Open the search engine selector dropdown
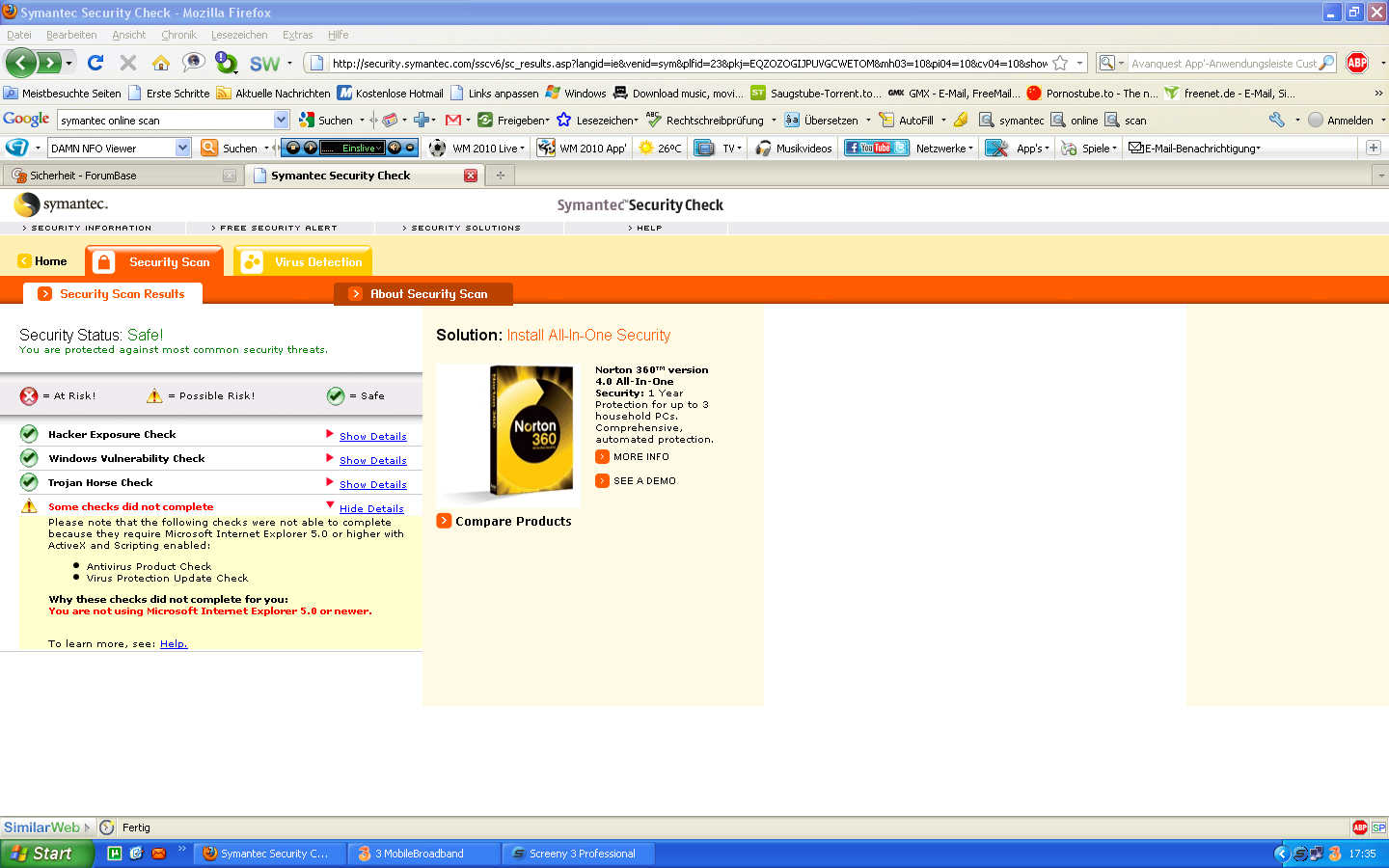This screenshot has height=868, width=1389. (1111, 63)
